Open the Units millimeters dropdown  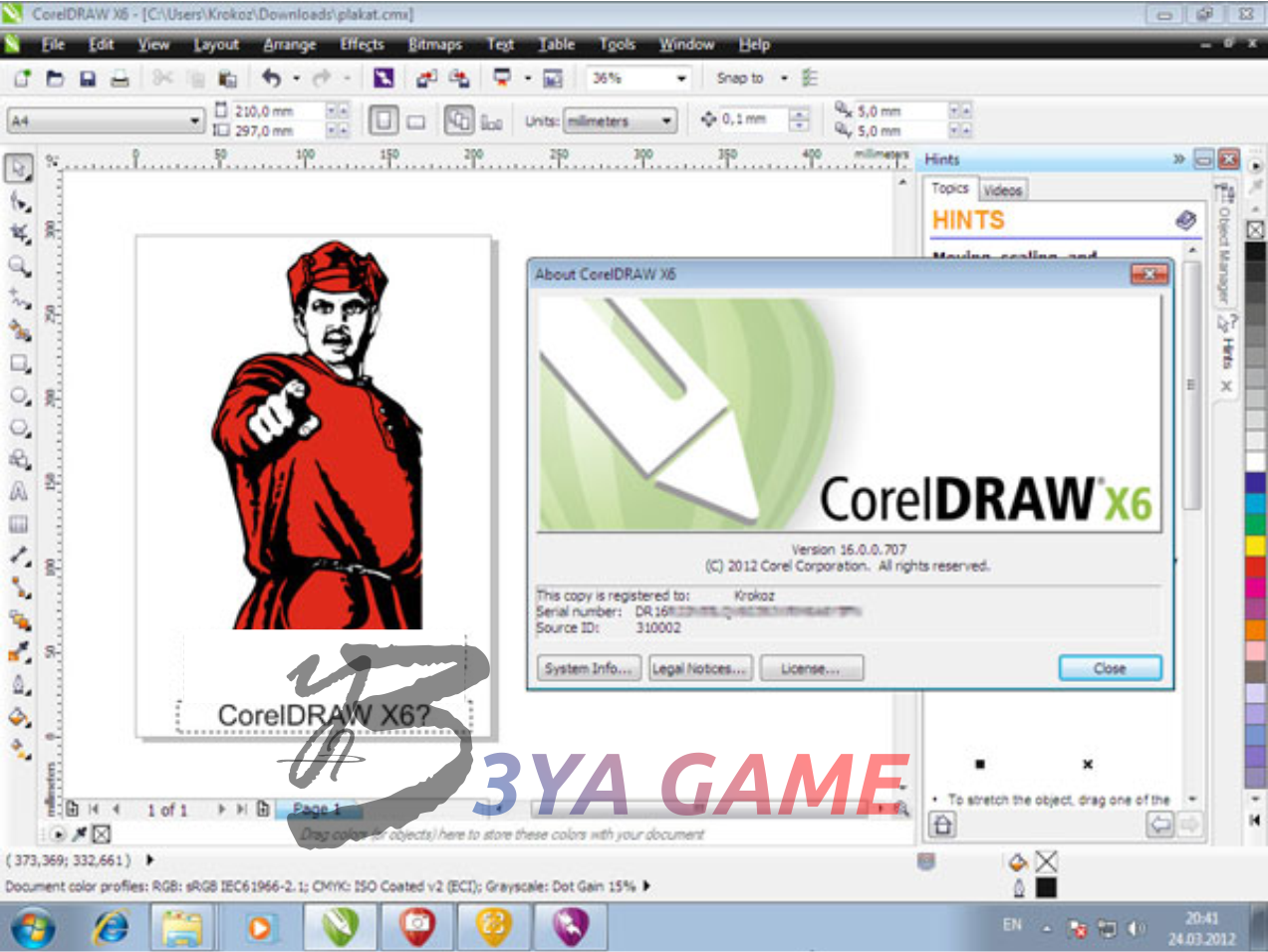667,120
